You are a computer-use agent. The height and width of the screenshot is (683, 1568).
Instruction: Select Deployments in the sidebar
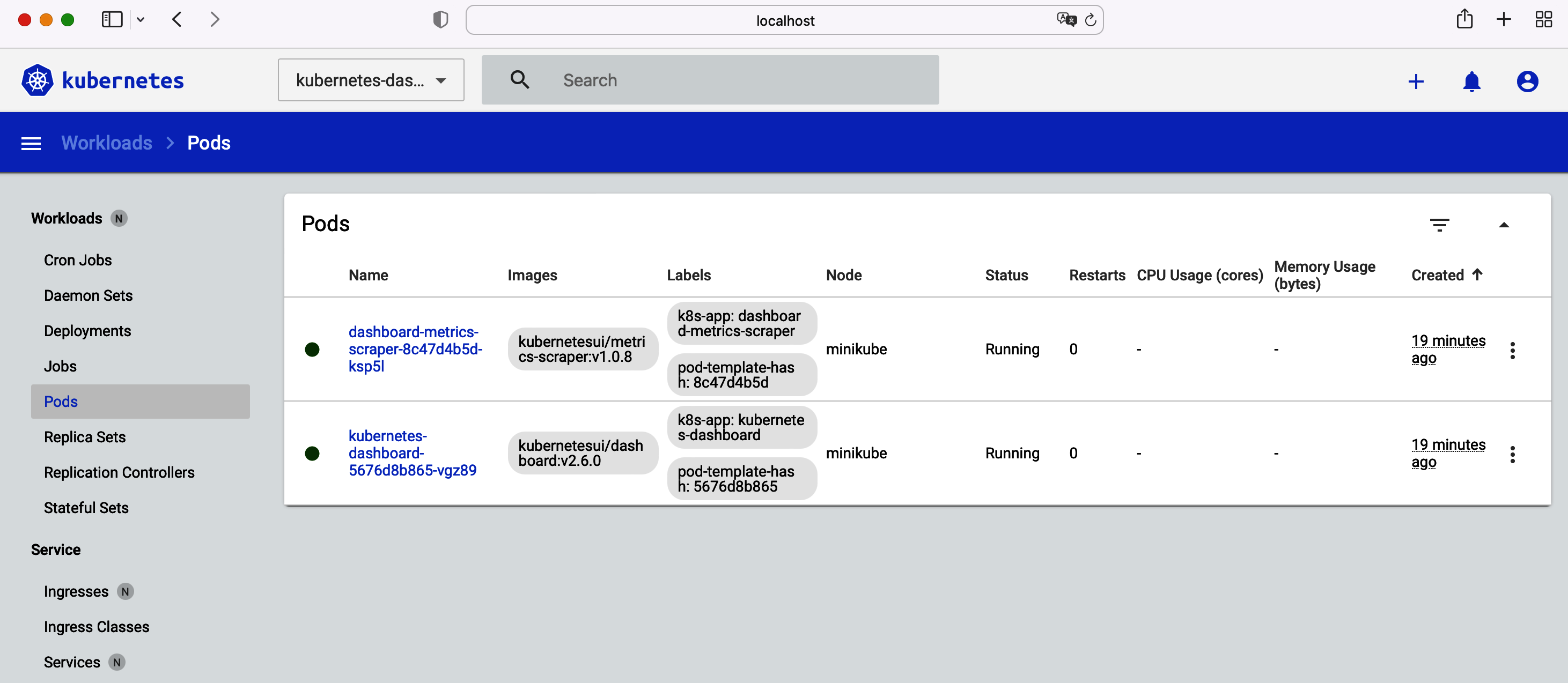(87, 331)
